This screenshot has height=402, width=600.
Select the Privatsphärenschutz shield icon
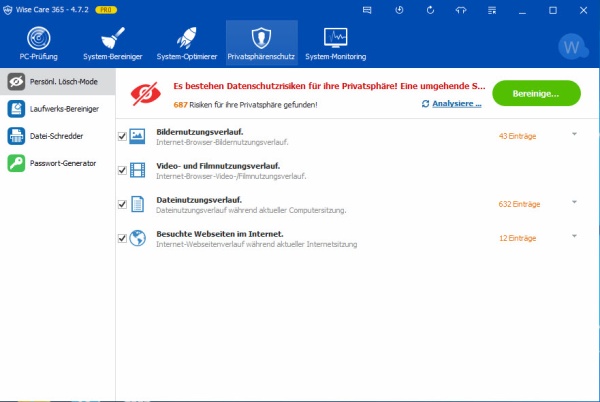(x=261, y=38)
